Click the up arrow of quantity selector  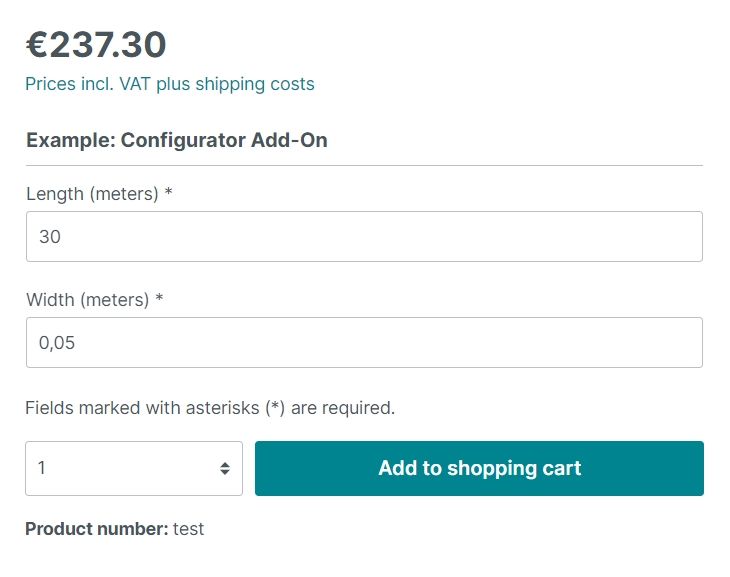(x=225, y=463)
